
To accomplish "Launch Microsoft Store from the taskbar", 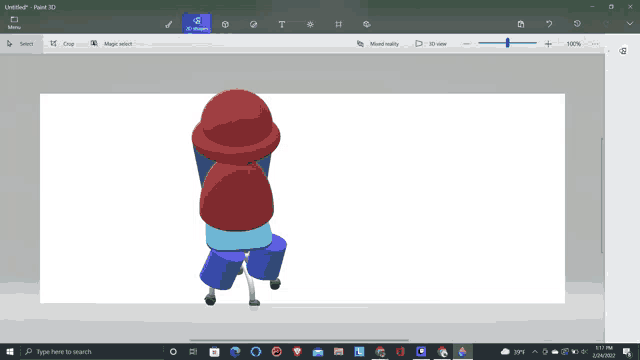I will 214,351.
